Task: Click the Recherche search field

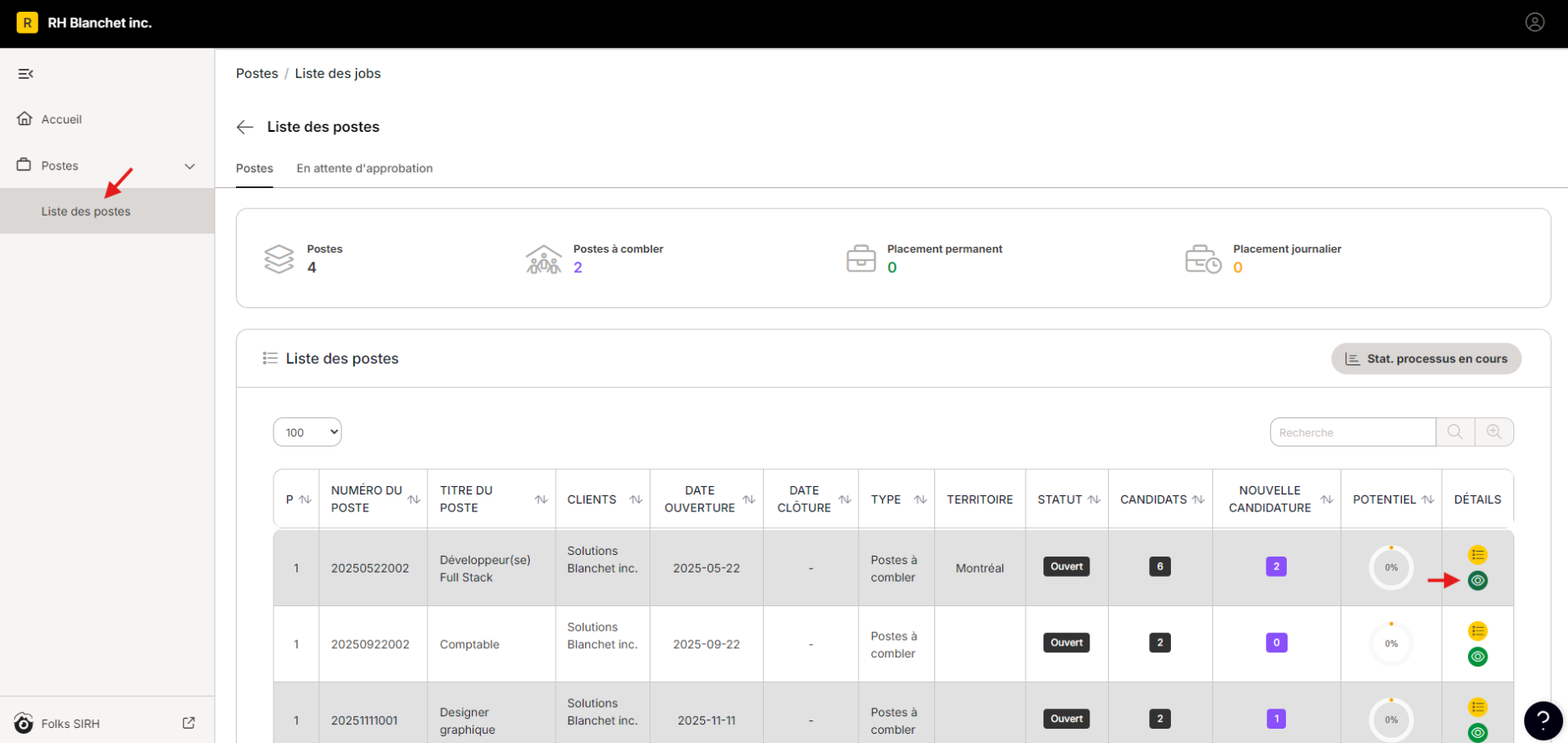Action: pos(1352,432)
